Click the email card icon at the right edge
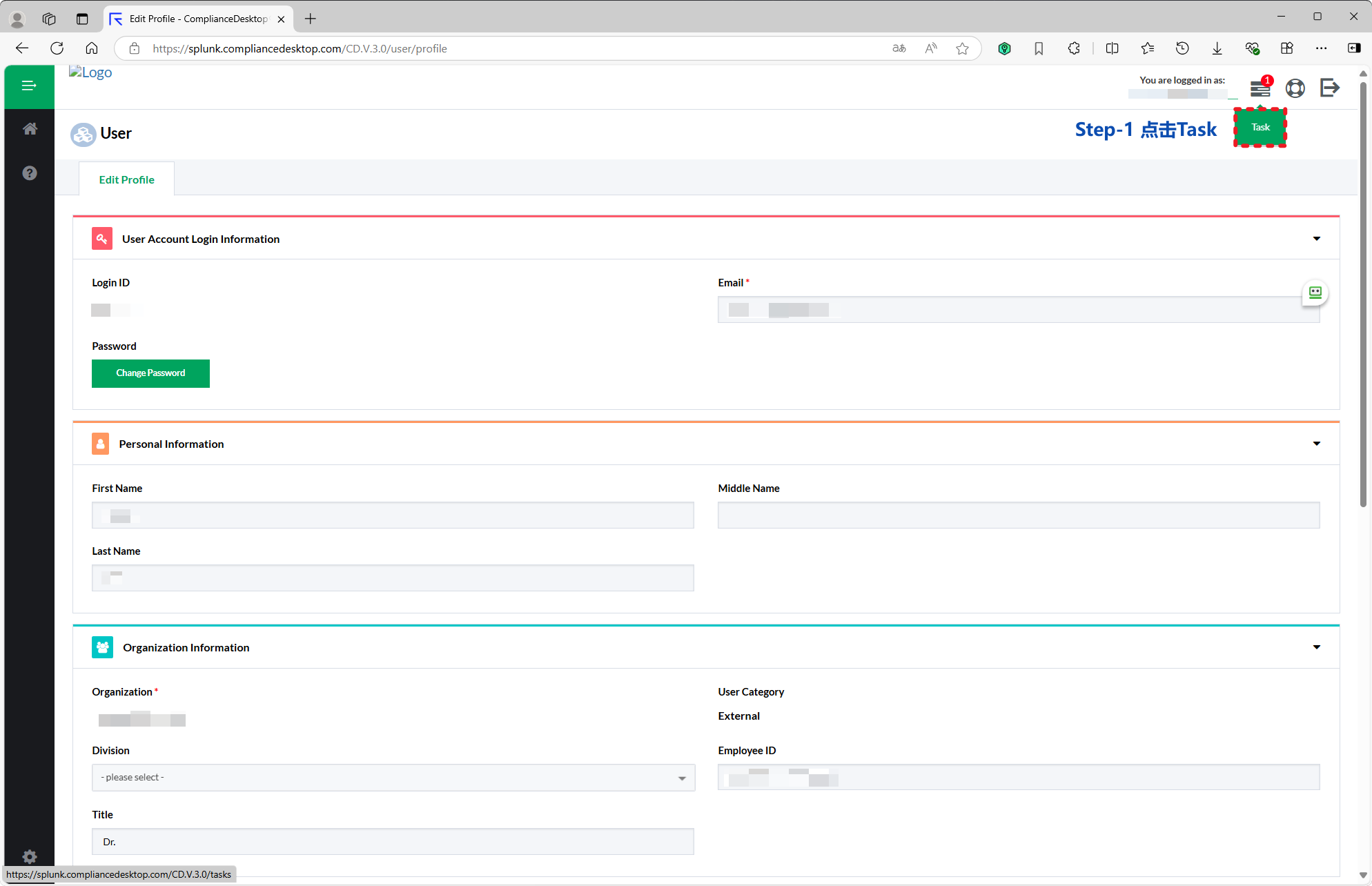Viewport: 1372px width, 886px height. [x=1314, y=293]
